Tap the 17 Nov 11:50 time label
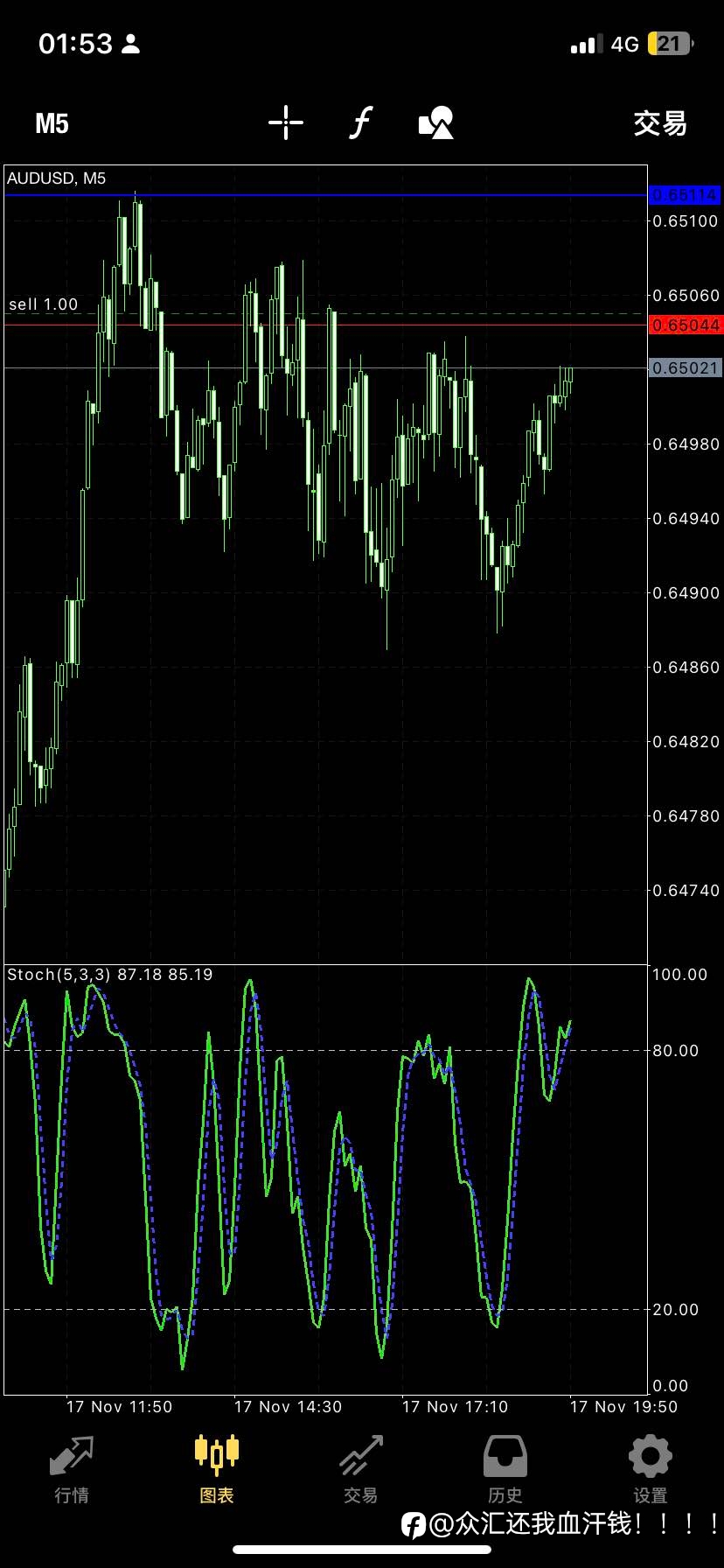The height and width of the screenshot is (1568, 724). click(x=120, y=1407)
